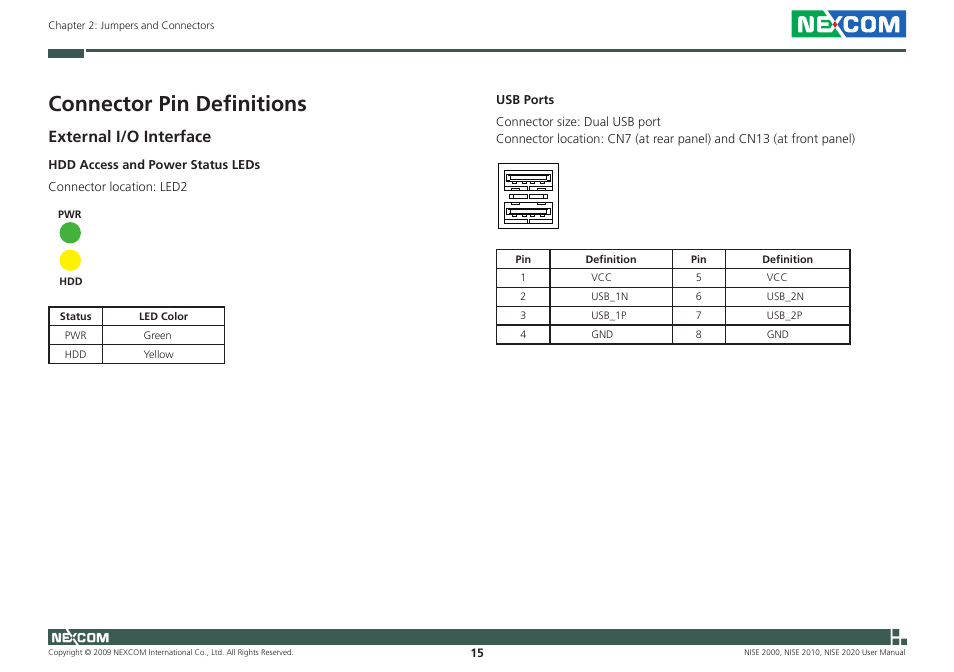Select the PWR row in the LED table
Image resolution: width=954 pixels, height=672 pixels.
(x=136, y=335)
